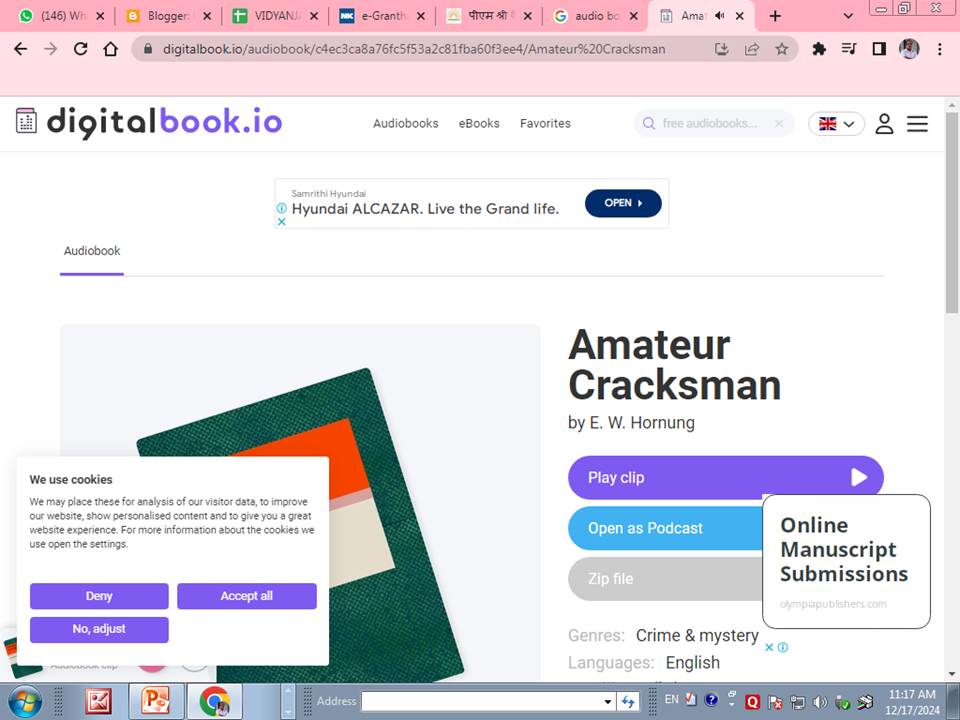960x720 pixels.
Task: Deny cookies in the consent popup
Action: 99,596
